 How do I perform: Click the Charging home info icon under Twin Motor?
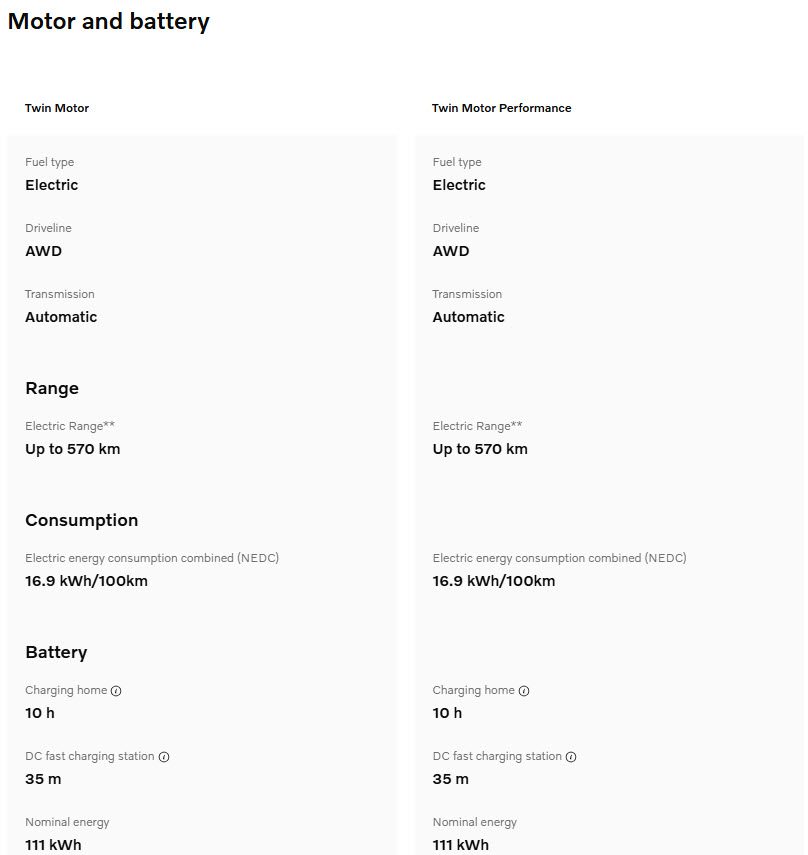116,691
